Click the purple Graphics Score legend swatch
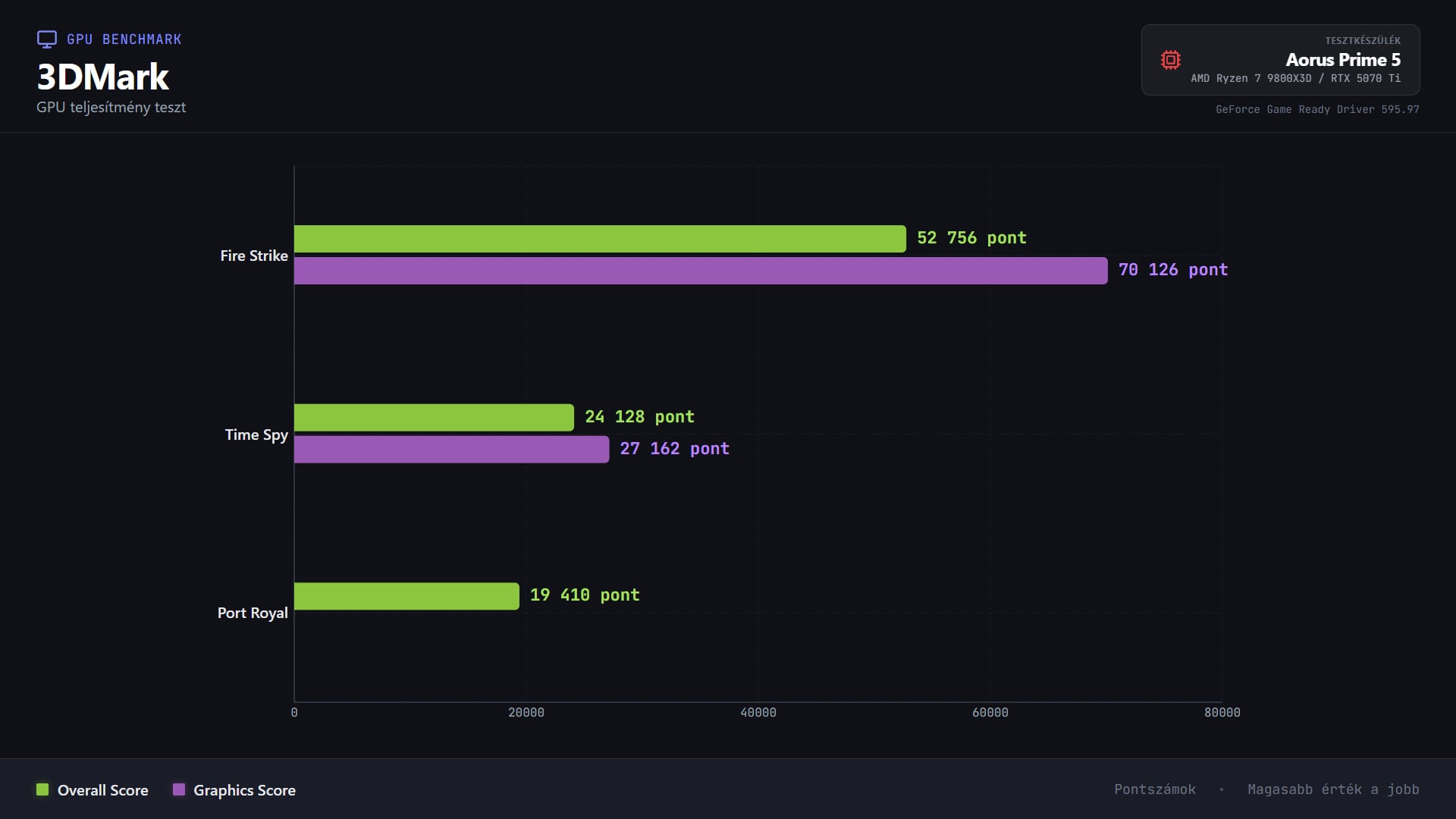Image resolution: width=1456 pixels, height=819 pixels. click(x=179, y=789)
